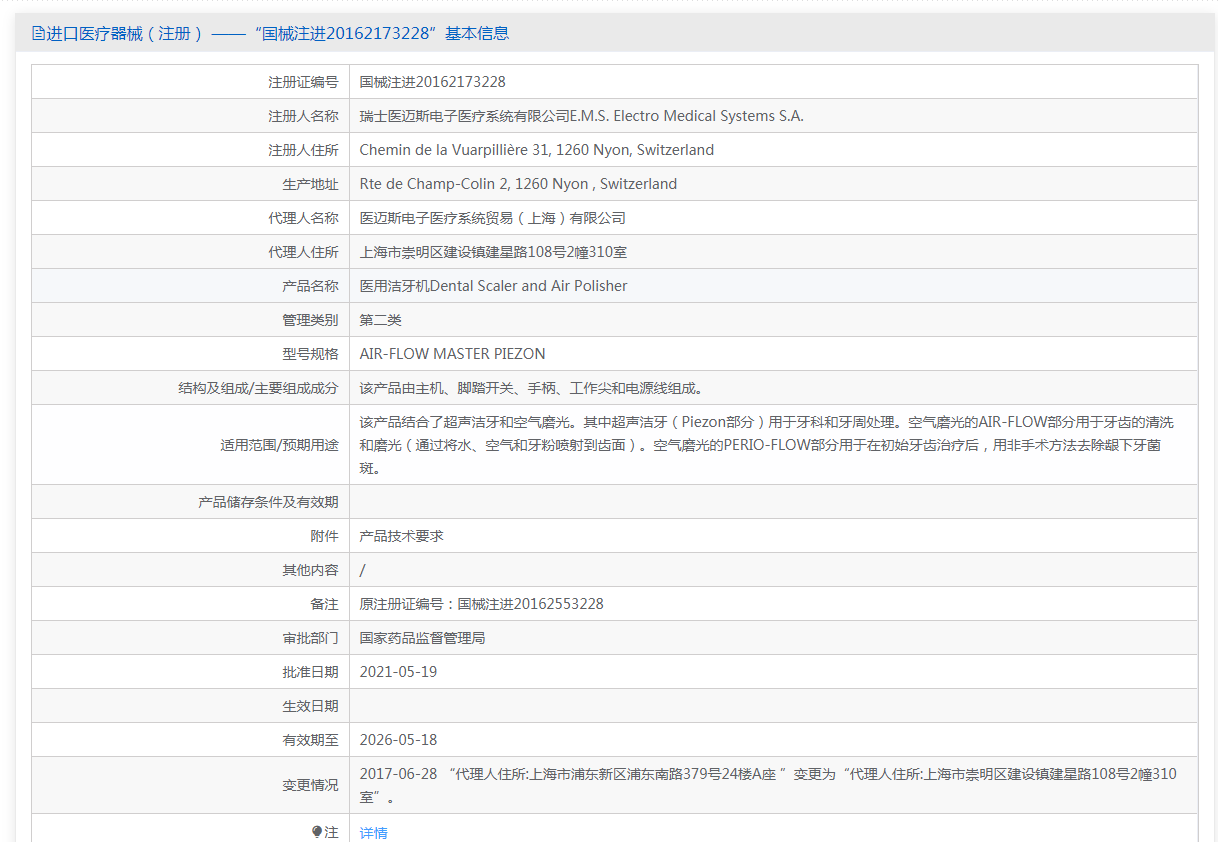Select the management category value 第二类
The height and width of the screenshot is (842, 1218).
click(x=381, y=320)
